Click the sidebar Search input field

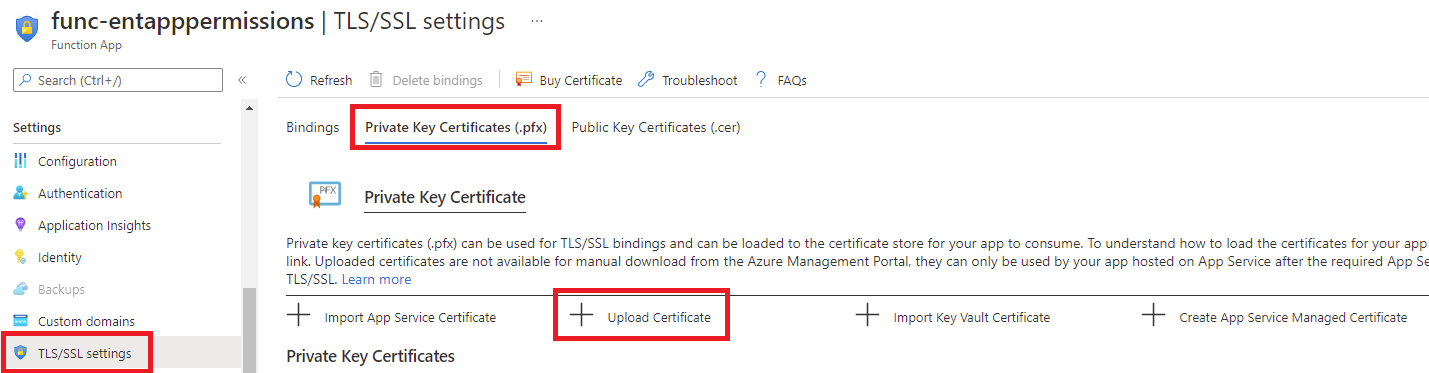(118, 80)
